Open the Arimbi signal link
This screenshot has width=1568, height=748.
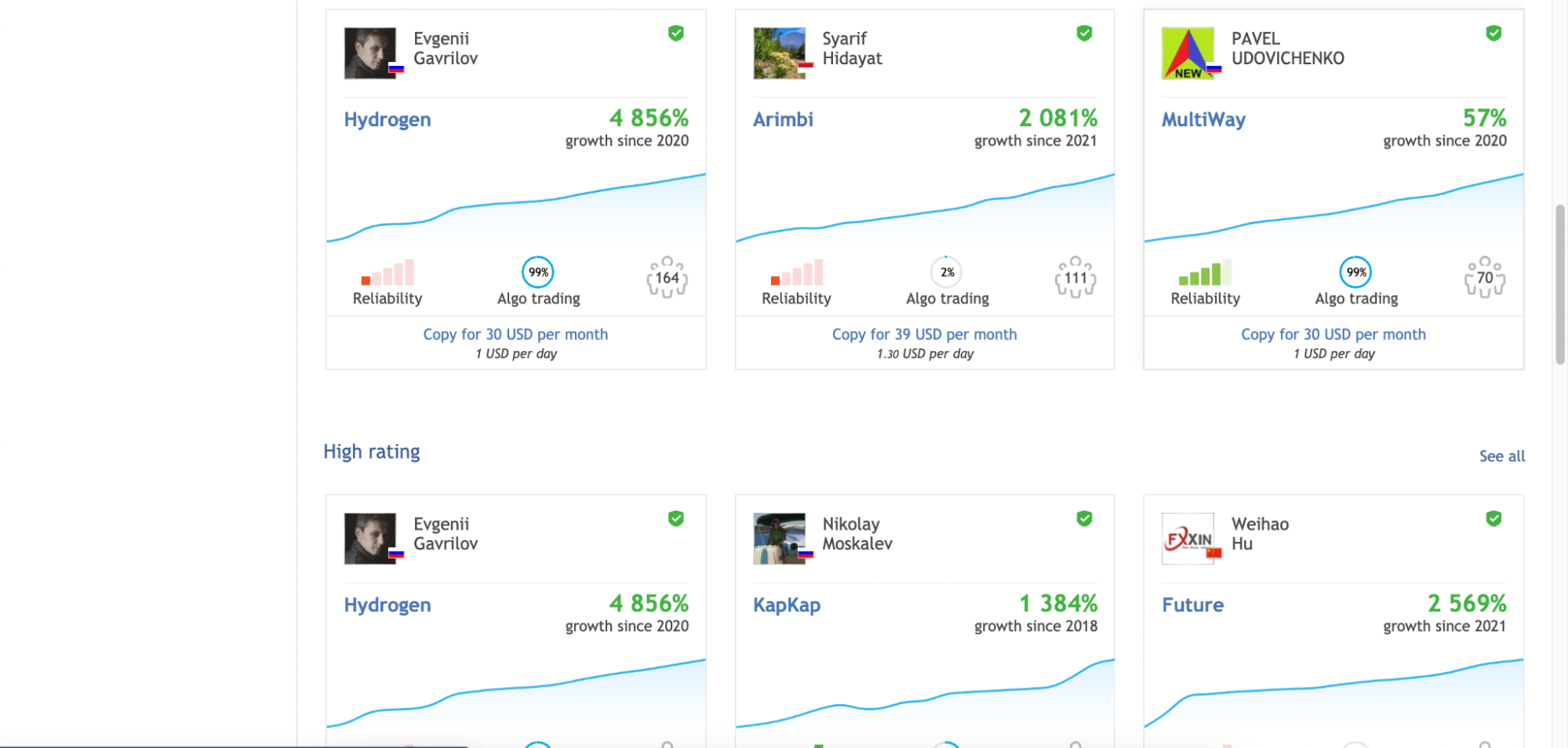tap(783, 119)
